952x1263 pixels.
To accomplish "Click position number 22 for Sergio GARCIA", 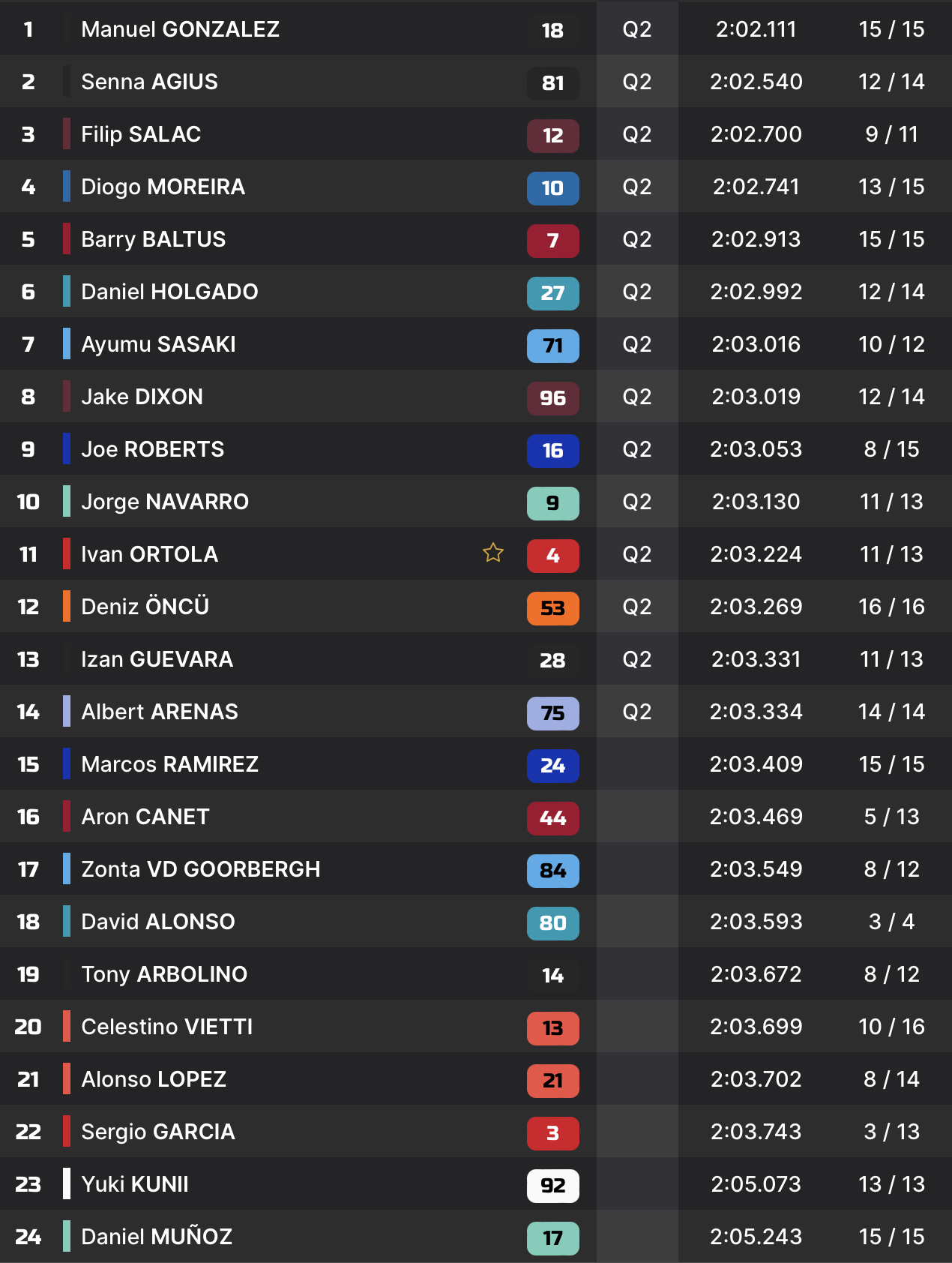I will [x=28, y=1132].
